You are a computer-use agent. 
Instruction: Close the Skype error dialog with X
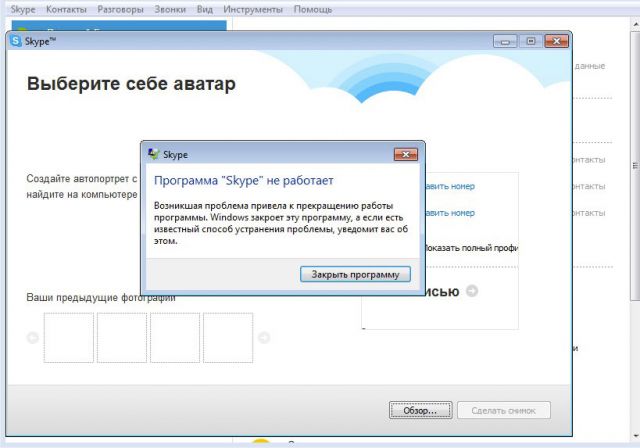(406, 154)
